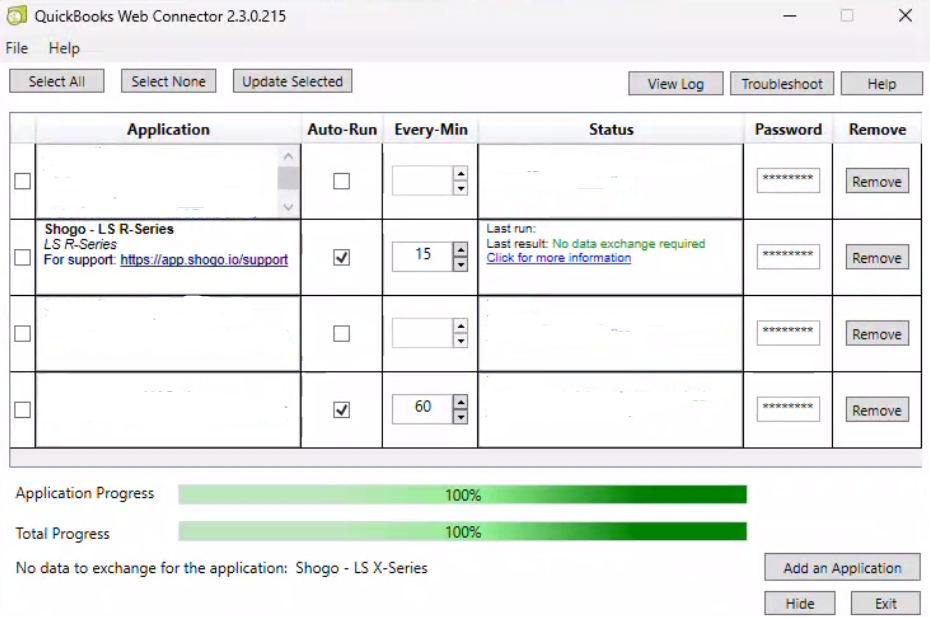The width and height of the screenshot is (930, 617).
Task: Remove the third application row
Action: 877,334
